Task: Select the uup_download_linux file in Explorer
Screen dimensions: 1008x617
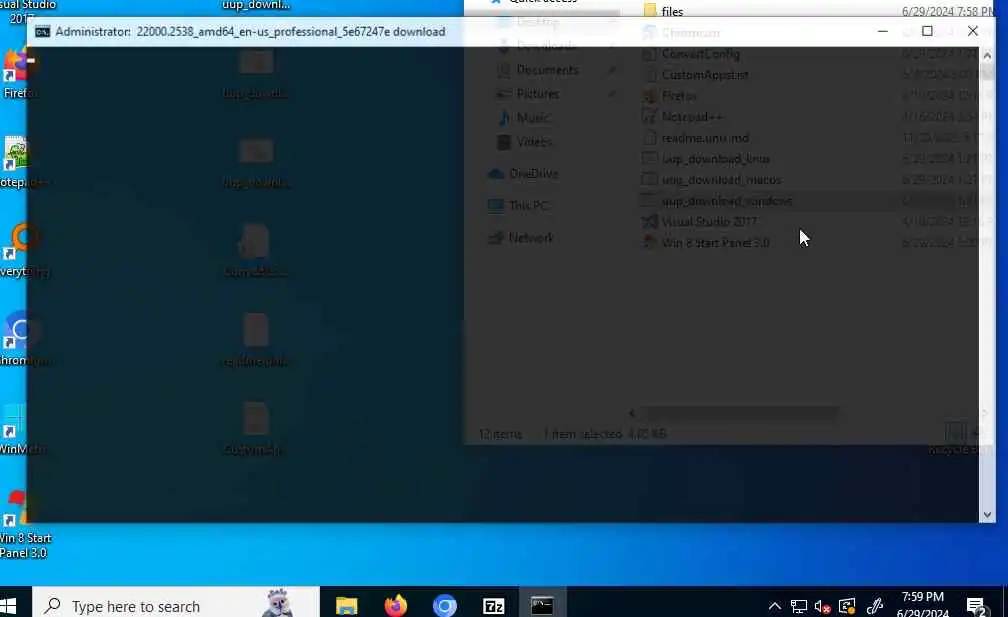Action: (x=716, y=159)
